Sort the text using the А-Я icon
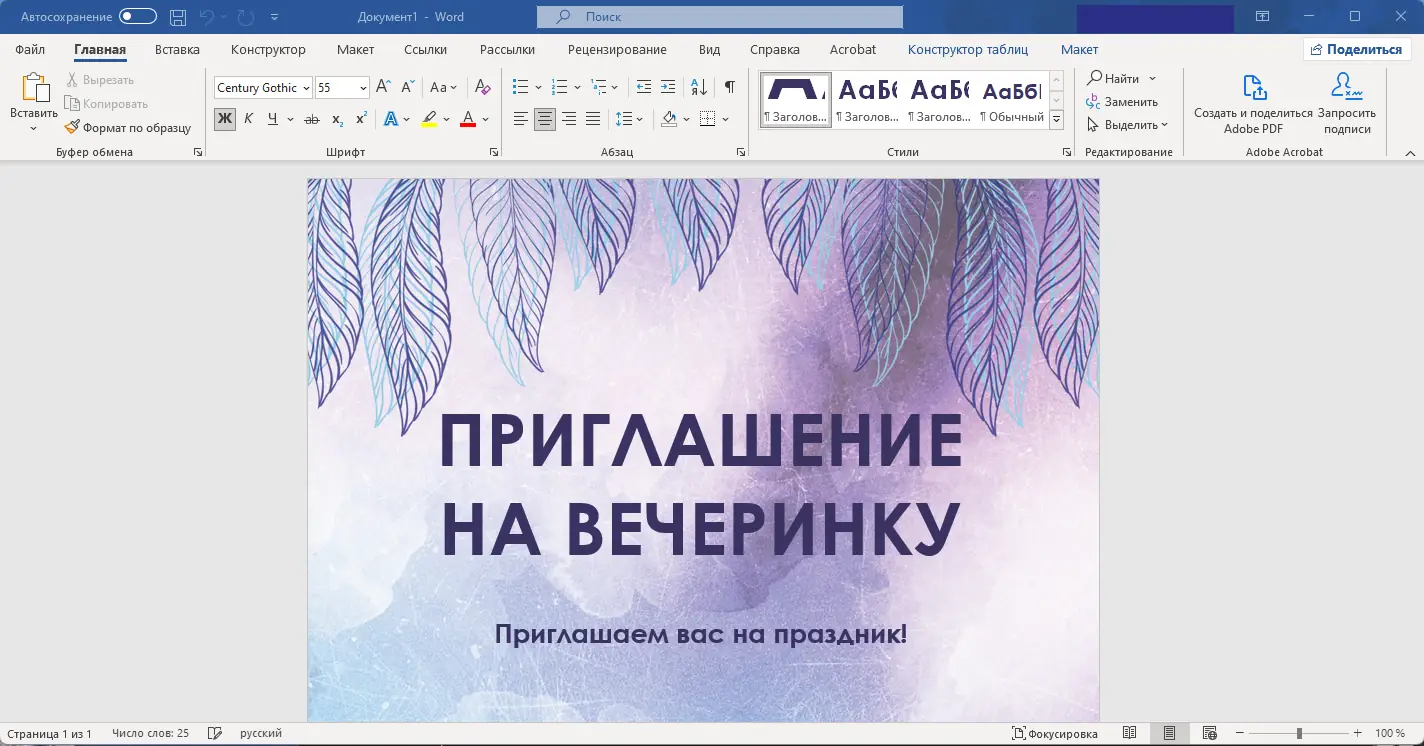The width and height of the screenshot is (1424, 746). (698, 87)
